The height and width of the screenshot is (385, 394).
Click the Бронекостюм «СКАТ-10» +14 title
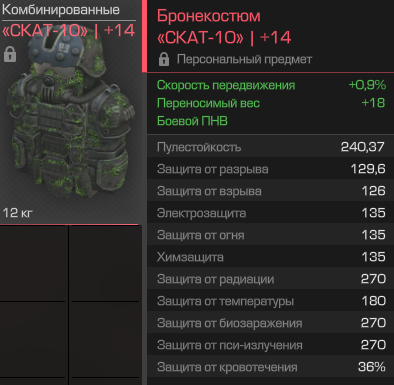pos(224,27)
